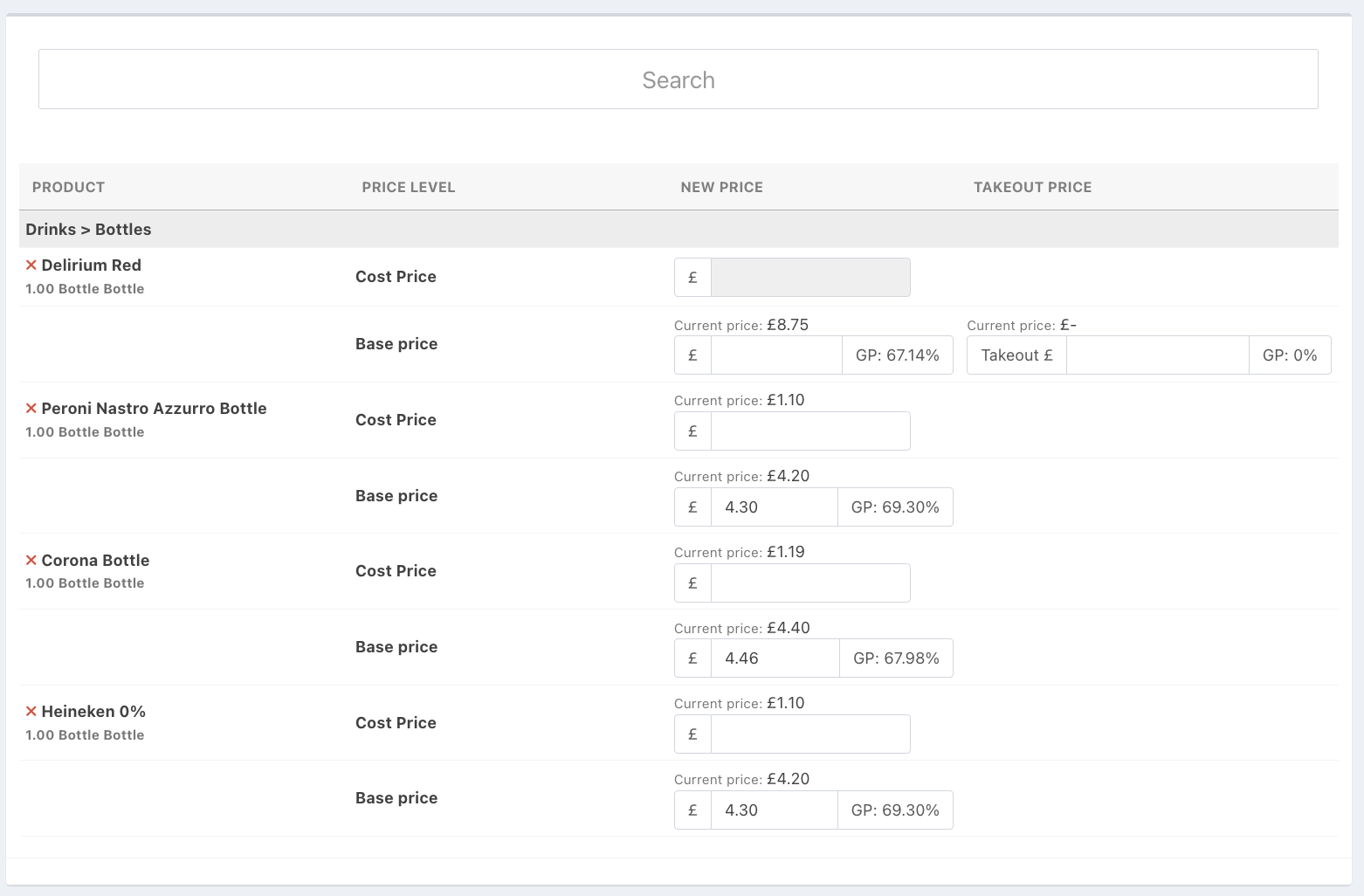Edit Corona base price field showing 4.46
The image size is (1364, 896).
pyautogui.click(x=775, y=658)
